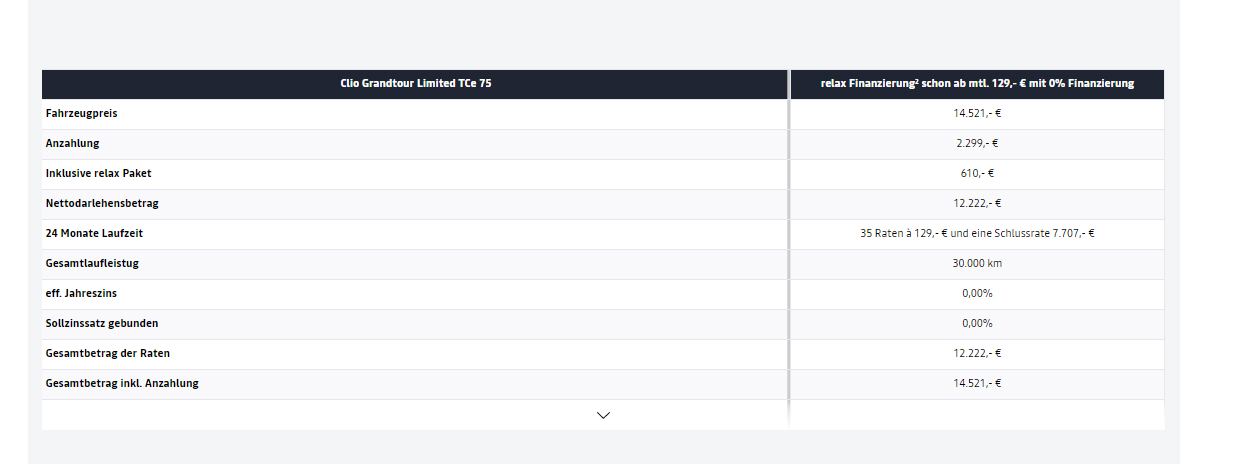
Task: Click the Nettodarlehensbetrag 12.222,- € value
Action: 977,204
